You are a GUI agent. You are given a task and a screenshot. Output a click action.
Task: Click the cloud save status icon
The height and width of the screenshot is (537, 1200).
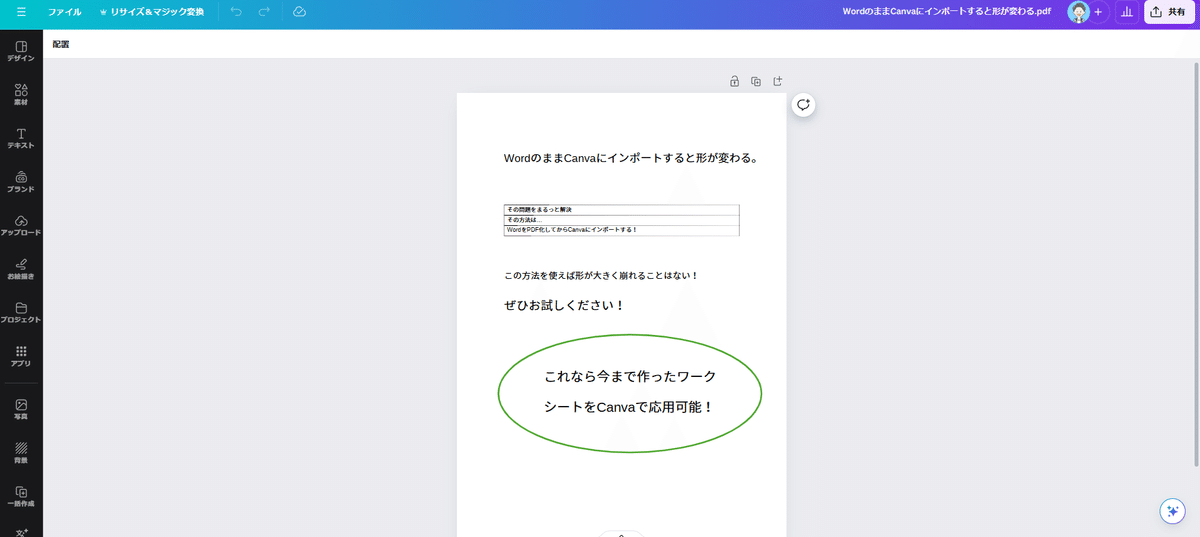299,12
